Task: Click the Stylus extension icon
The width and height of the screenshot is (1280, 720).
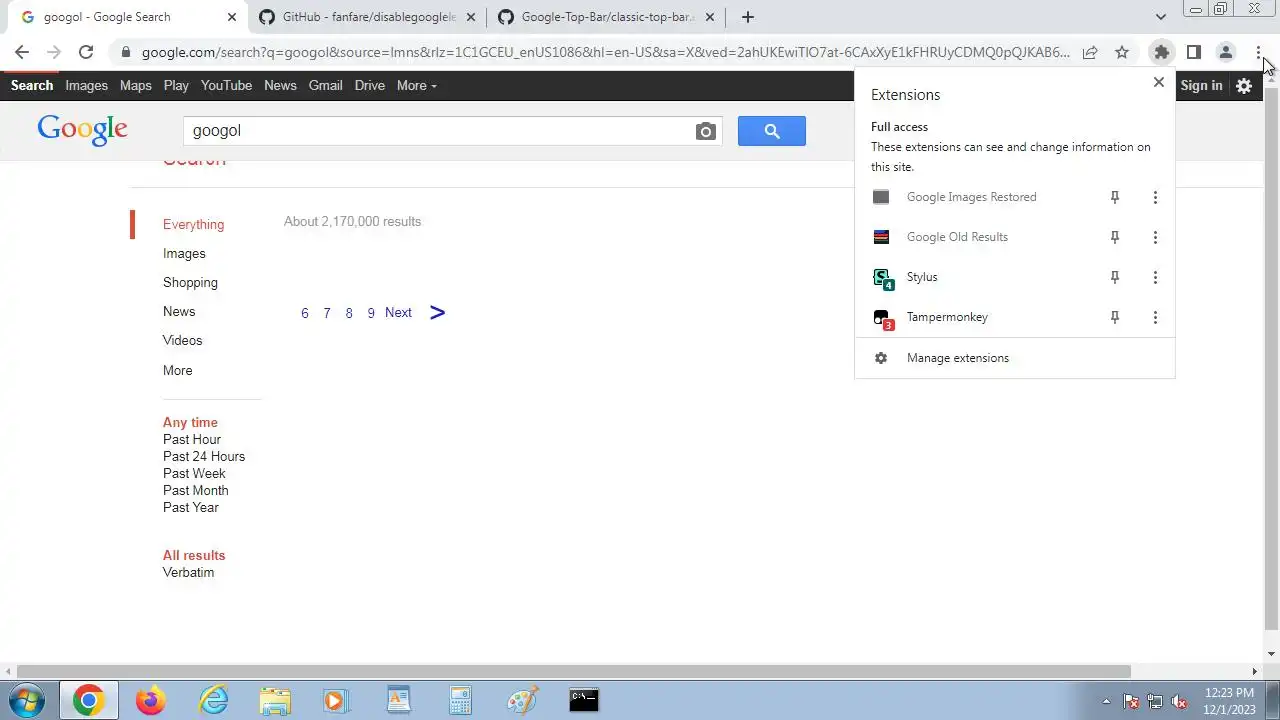Action: tap(882, 278)
